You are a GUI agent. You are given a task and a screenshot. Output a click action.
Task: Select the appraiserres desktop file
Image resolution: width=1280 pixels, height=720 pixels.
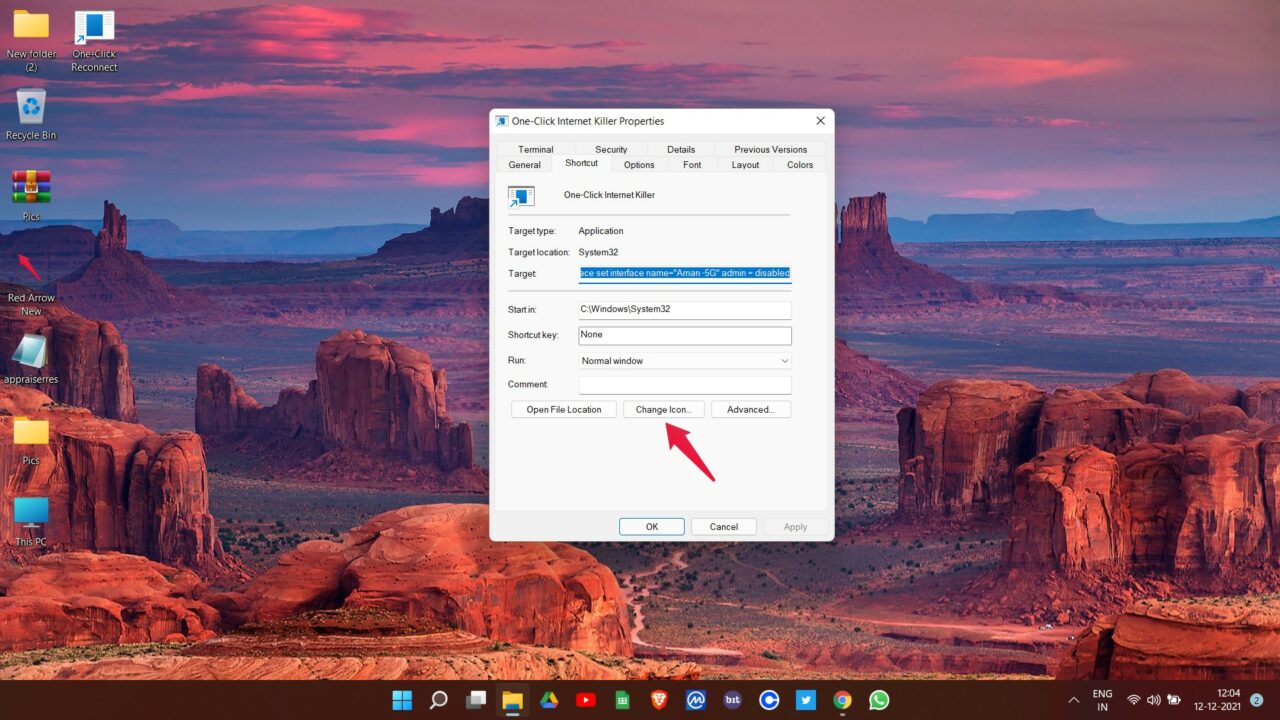click(31, 359)
